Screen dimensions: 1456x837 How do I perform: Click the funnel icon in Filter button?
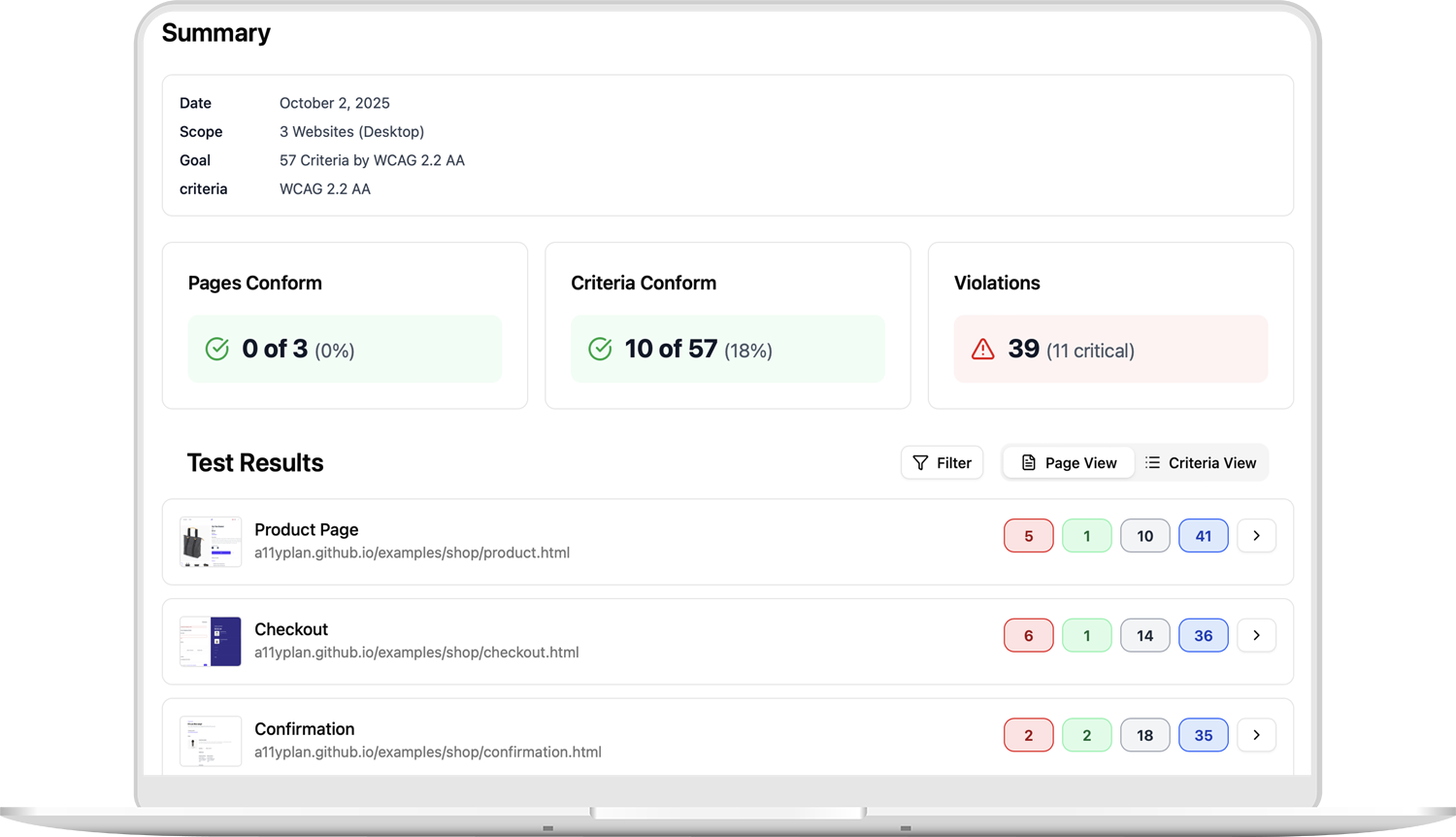click(920, 463)
